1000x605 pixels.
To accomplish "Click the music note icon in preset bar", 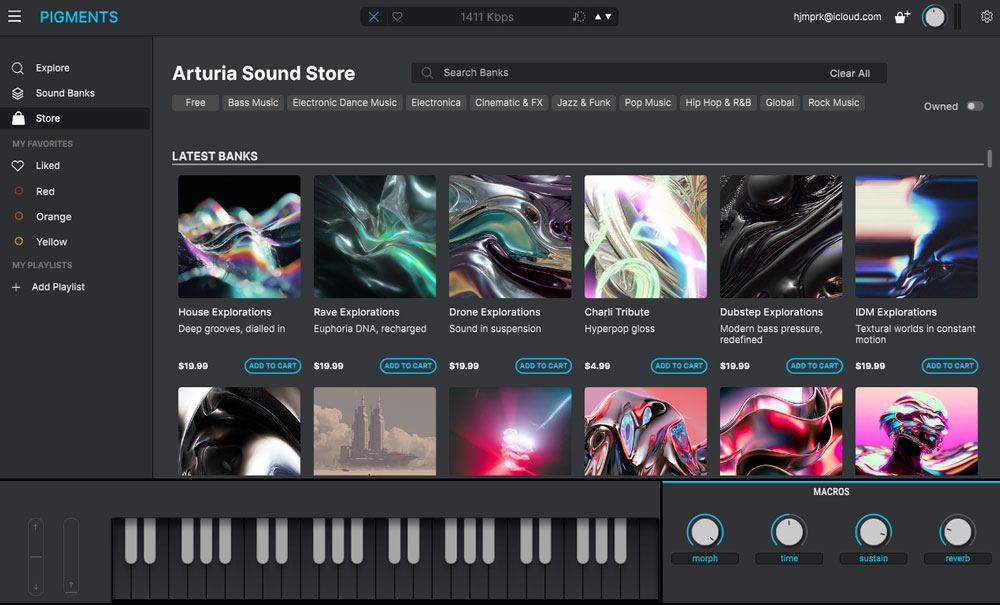I will [x=578, y=17].
